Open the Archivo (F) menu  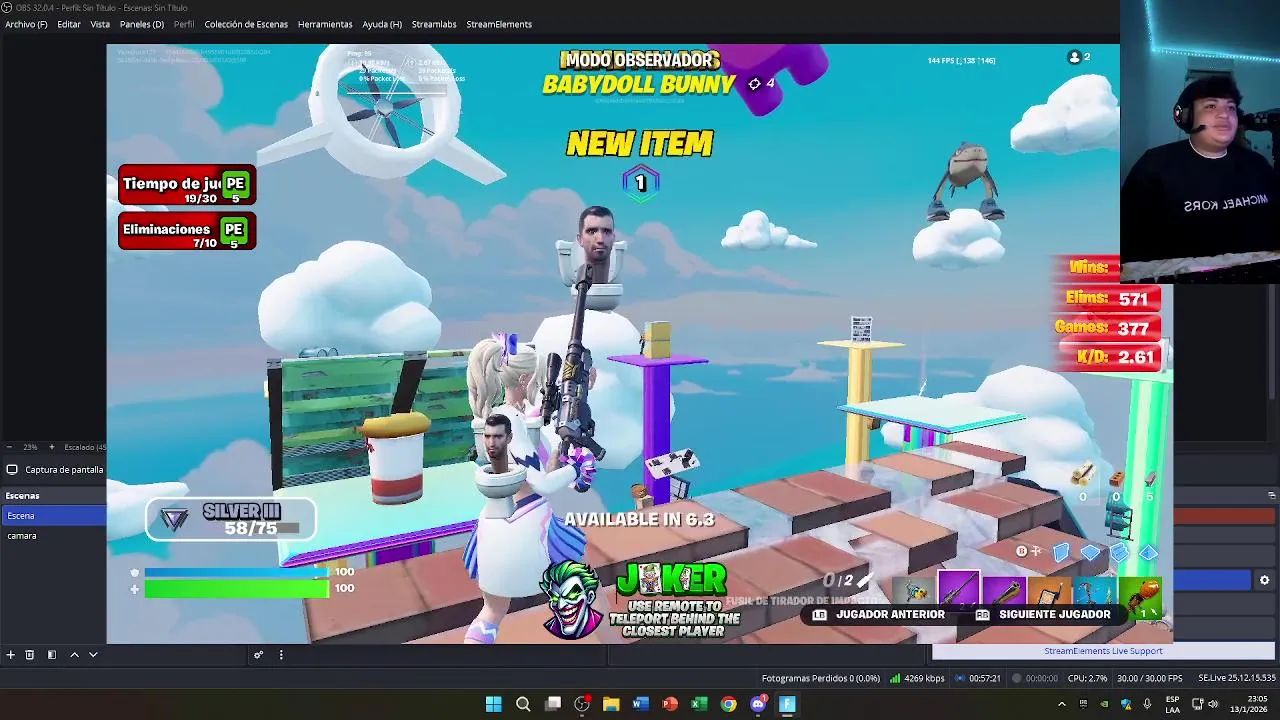pos(26,24)
